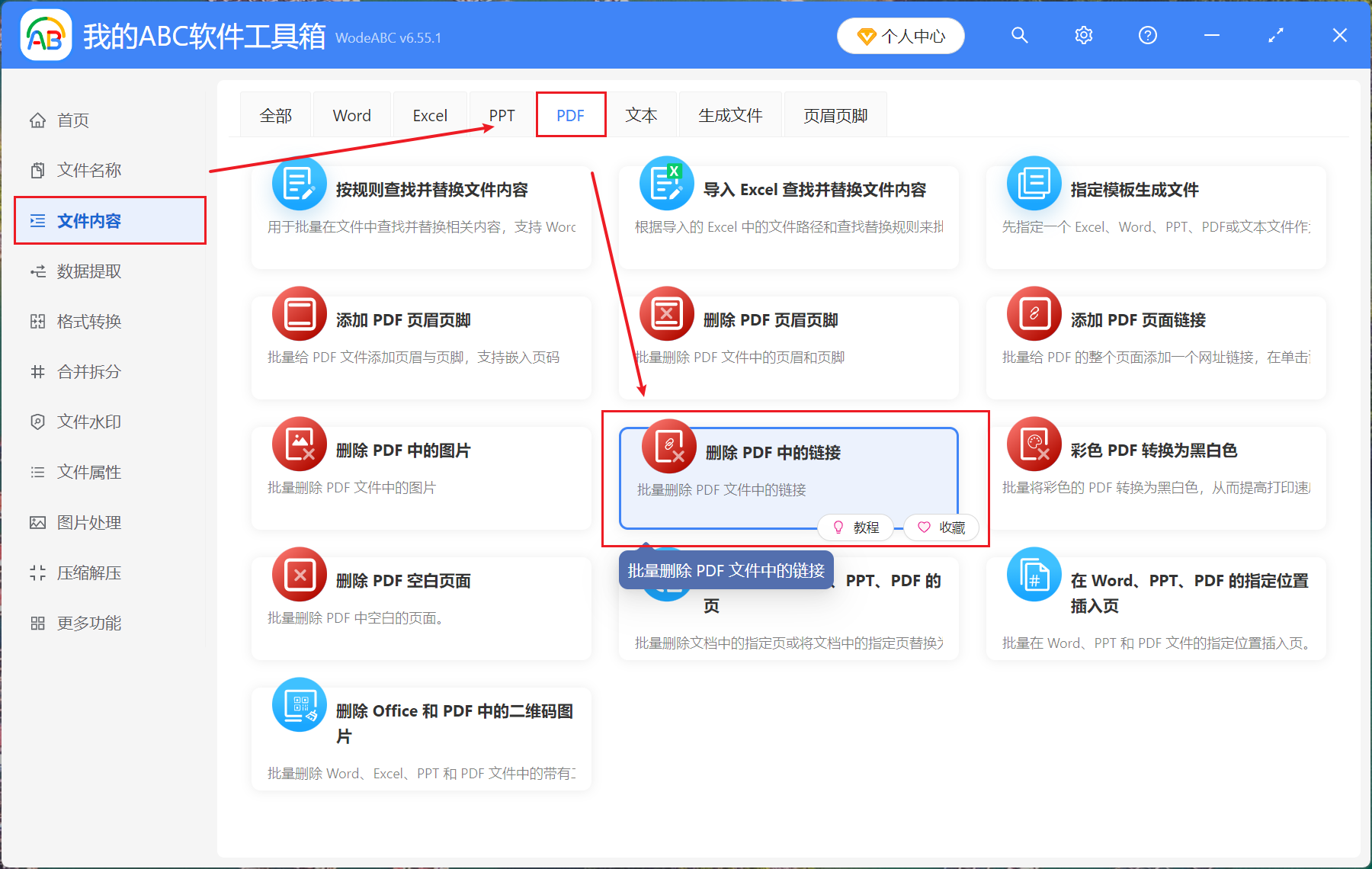Image resolution: width=1372 pixels, height=869 pixels.
Task: Click the 教程 button
Action: [x=855, y=527]
